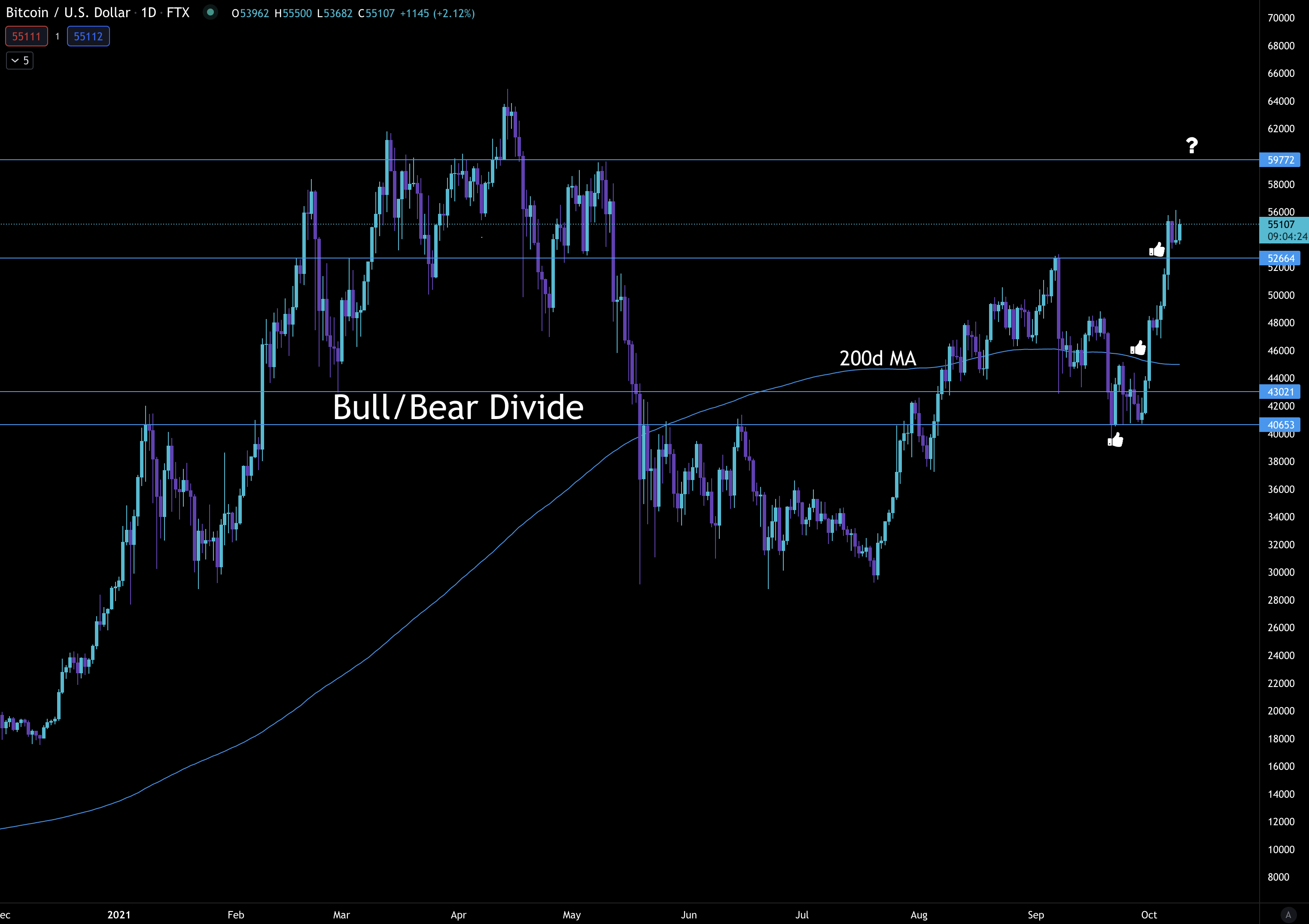Screen dimensions: 1309x924
Task: Select the '200d MA' text label
Action: [x=877, y=359]
